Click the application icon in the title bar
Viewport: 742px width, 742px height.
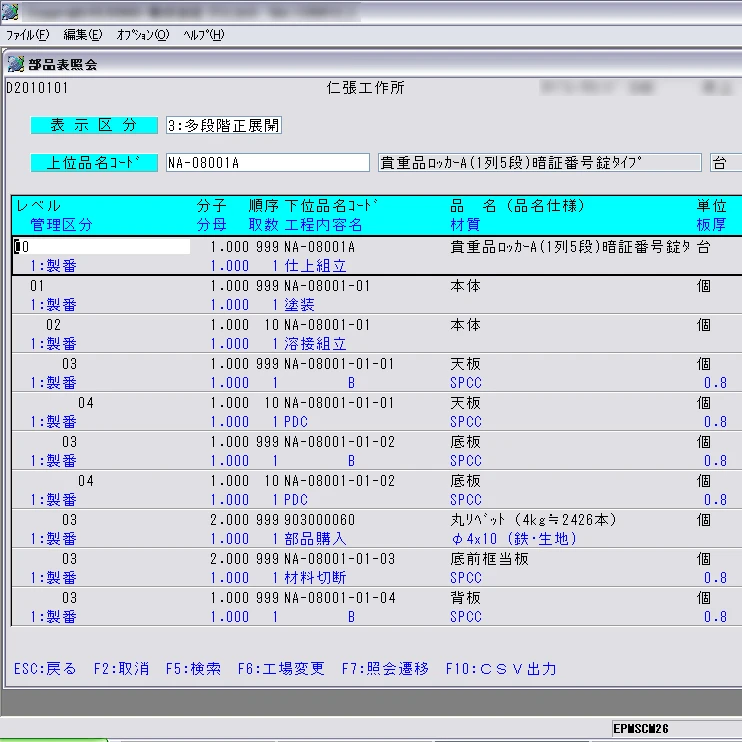(10, 11)
